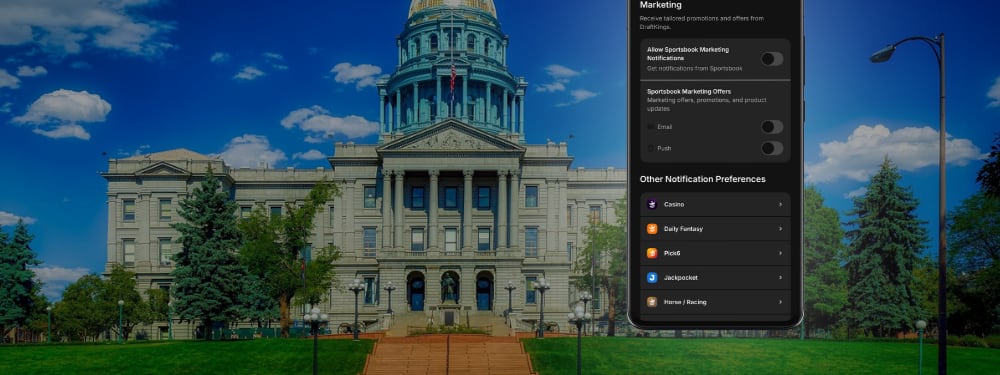Open the Casino label
This screenshot has width=1000, height=375.
[x=674, y=205]
